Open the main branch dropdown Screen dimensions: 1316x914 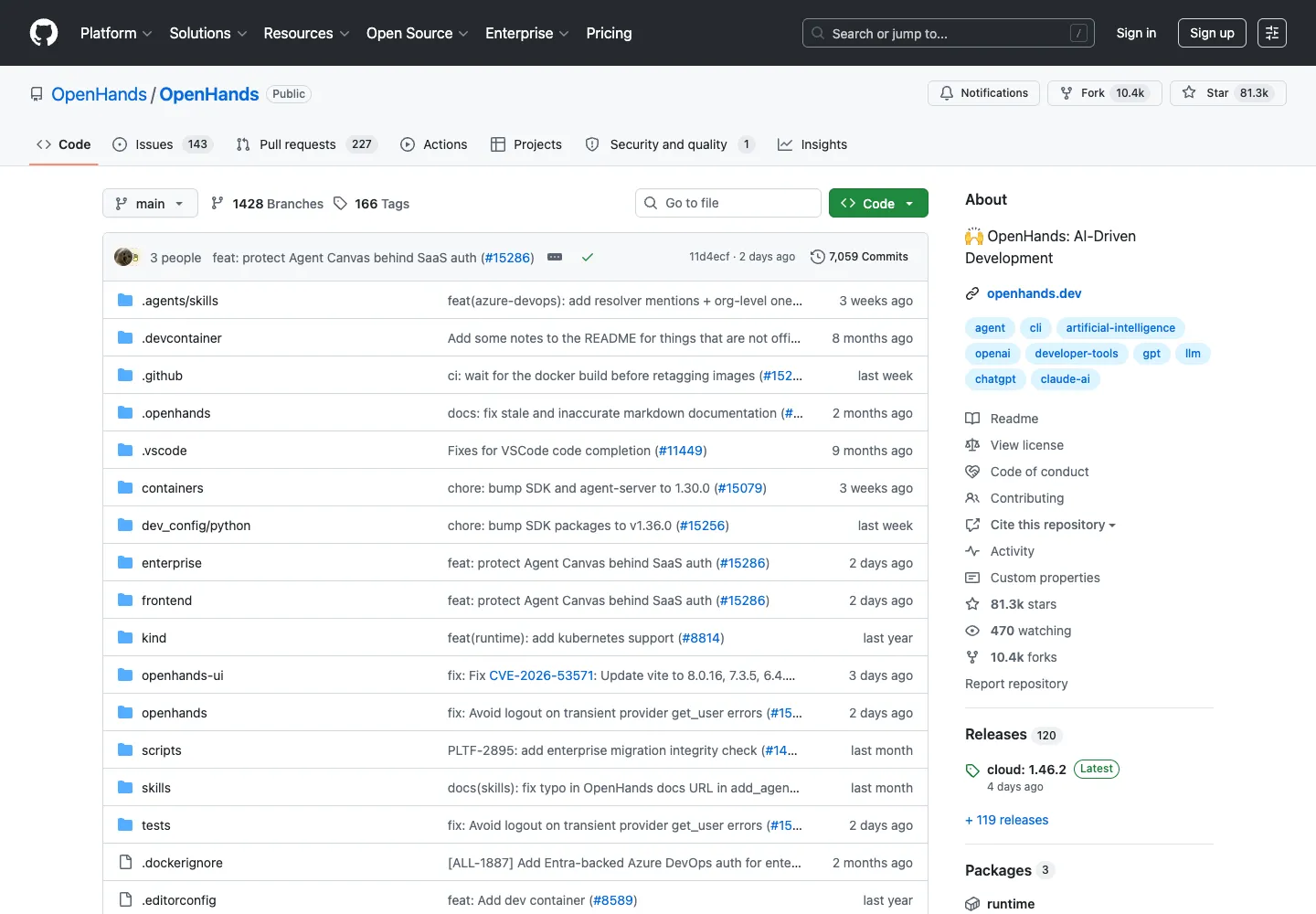point(150,203)
